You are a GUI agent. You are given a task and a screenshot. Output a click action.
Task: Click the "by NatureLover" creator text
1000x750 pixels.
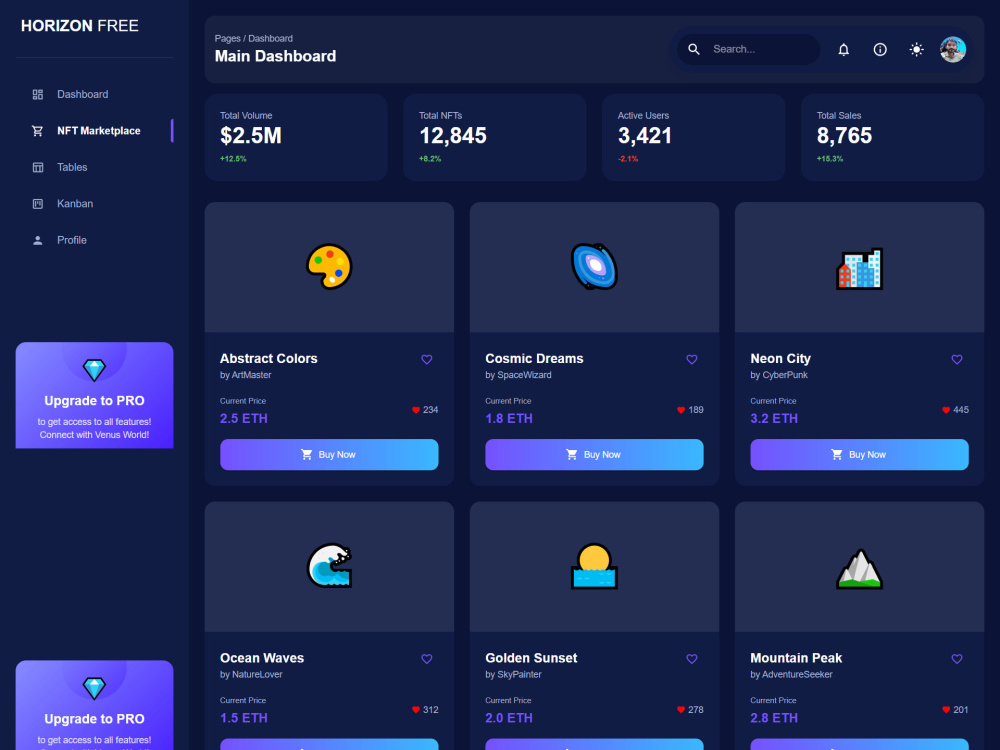click(251, 675)
